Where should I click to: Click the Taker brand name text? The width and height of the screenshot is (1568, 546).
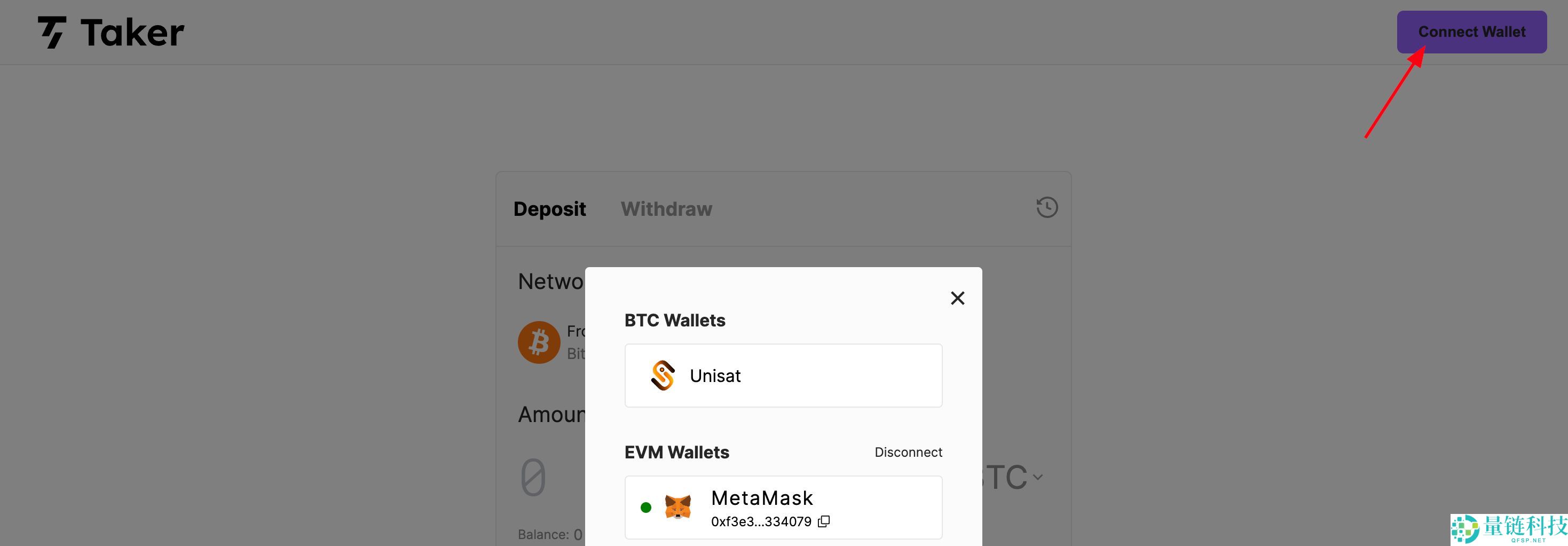tap(132, 32)
